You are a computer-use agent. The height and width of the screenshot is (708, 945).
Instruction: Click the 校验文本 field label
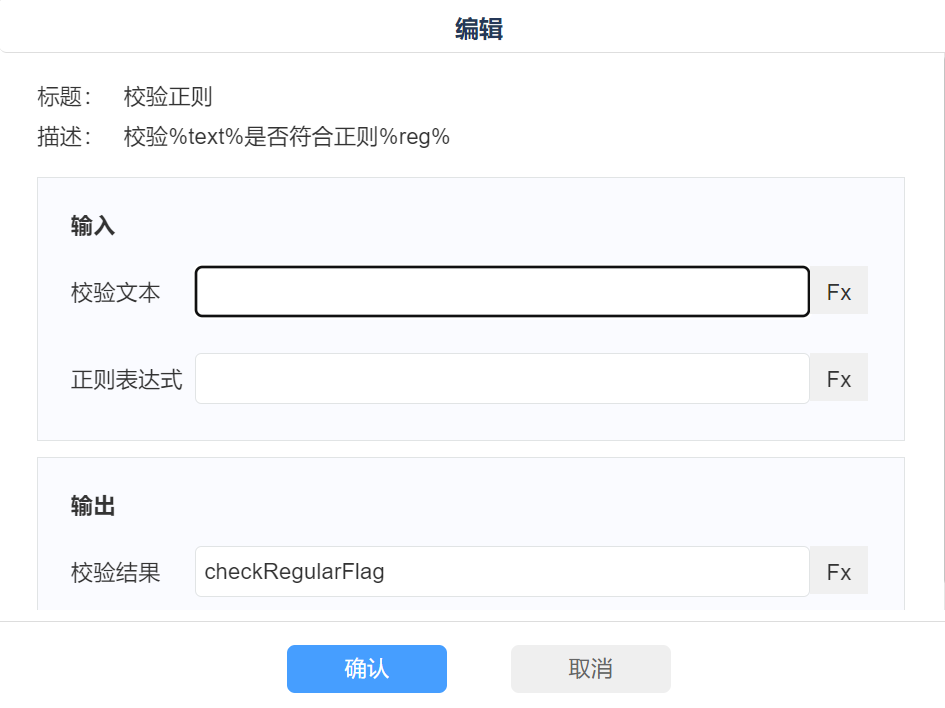point(116,293)
